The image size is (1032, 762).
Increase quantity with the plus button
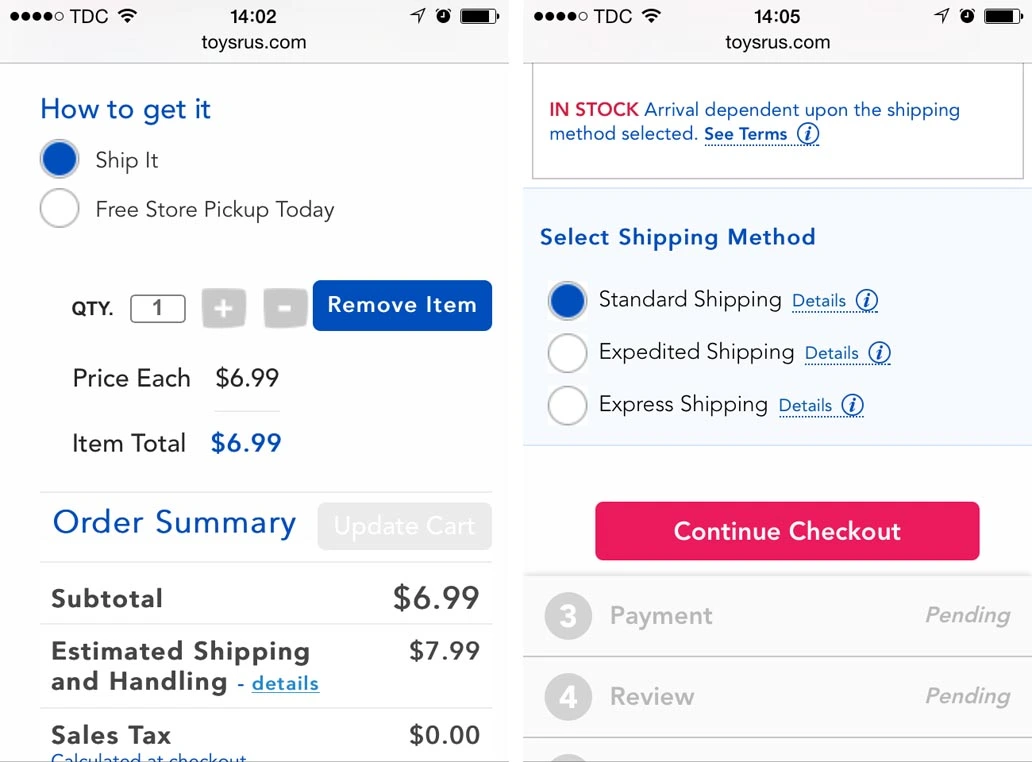tap(223, 308)
